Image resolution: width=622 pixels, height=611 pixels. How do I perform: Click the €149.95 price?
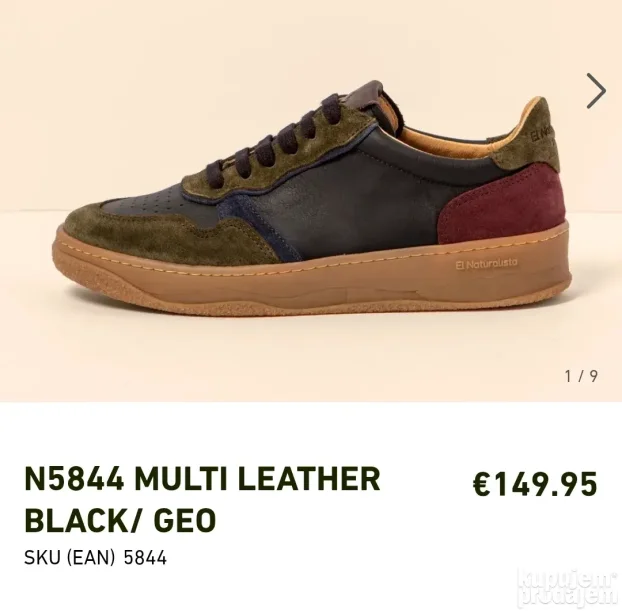535,484
